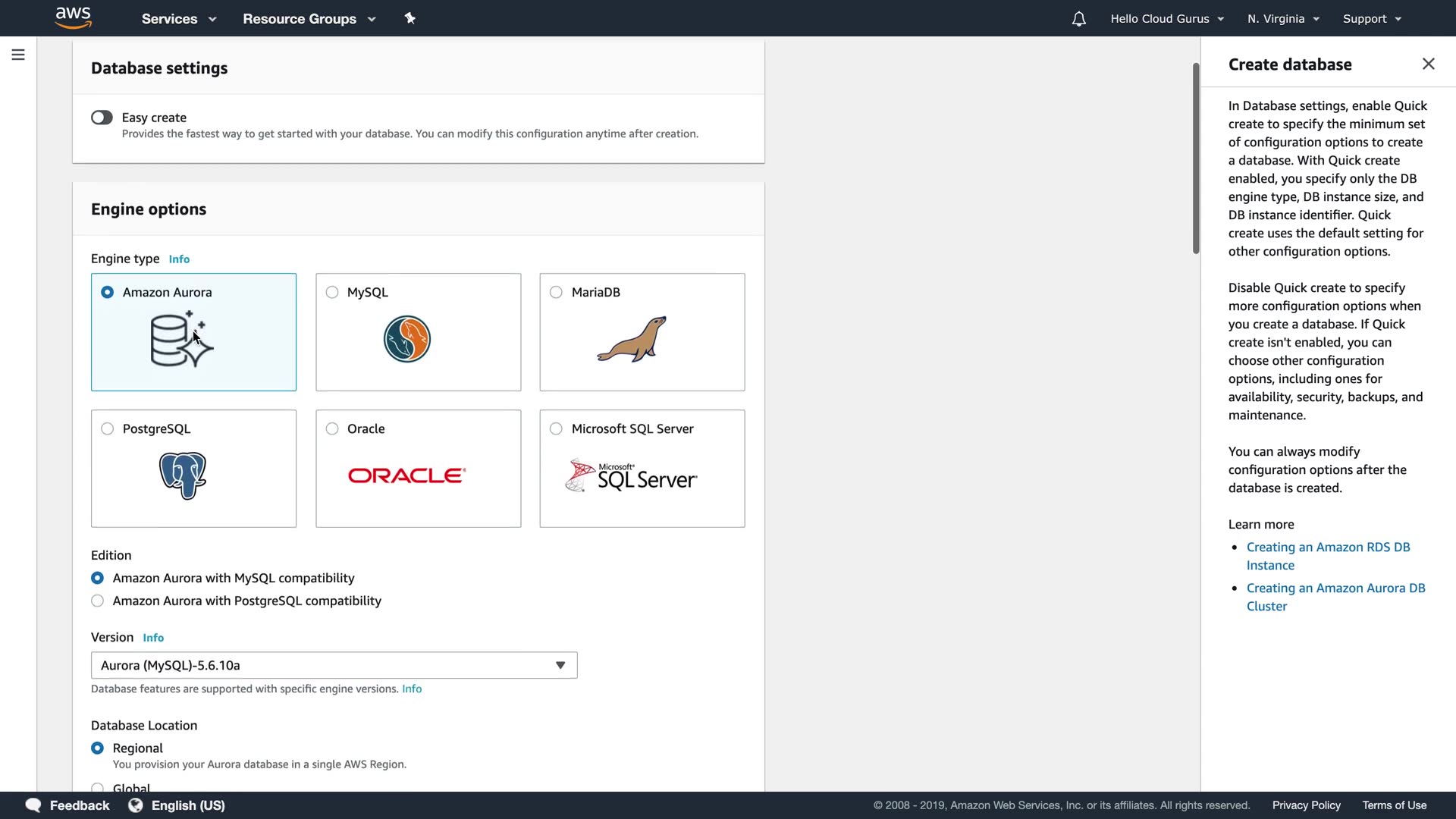Click the pin shortcut icon
Screen dimensions: 1456x819
(x=410, y=18)
